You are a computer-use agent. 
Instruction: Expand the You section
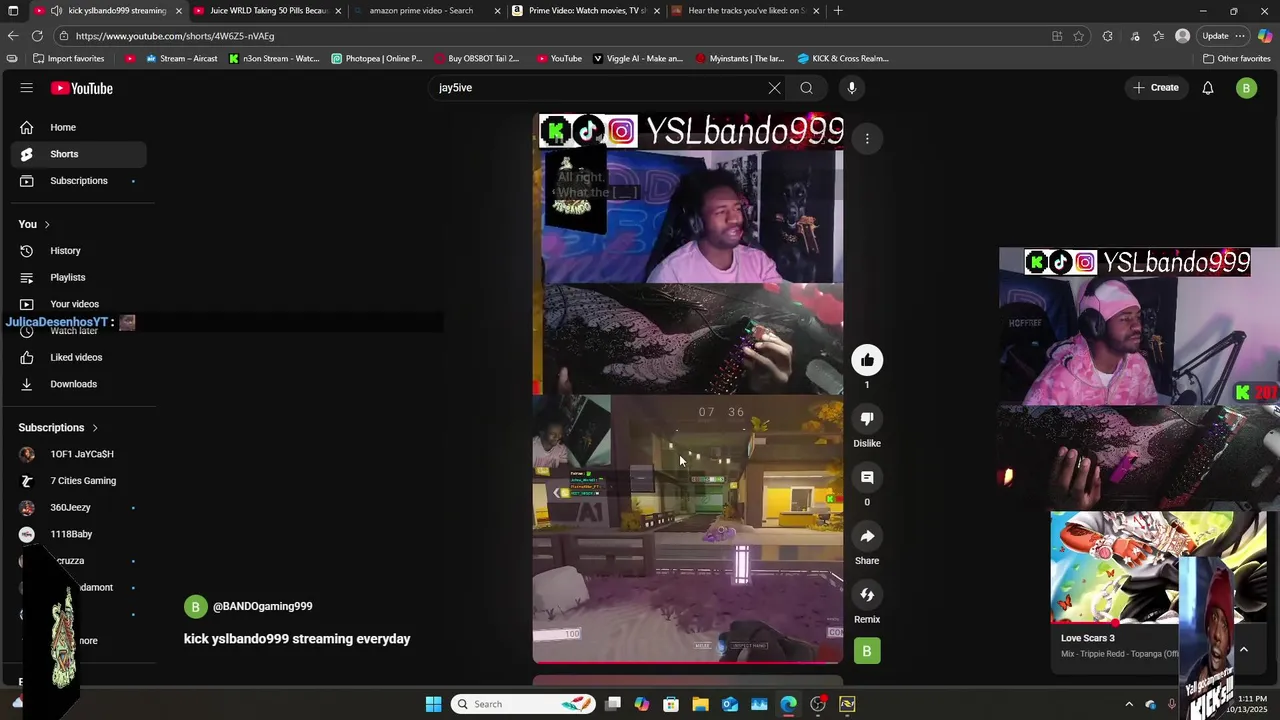pyautogui.click(x=34, y=224)
